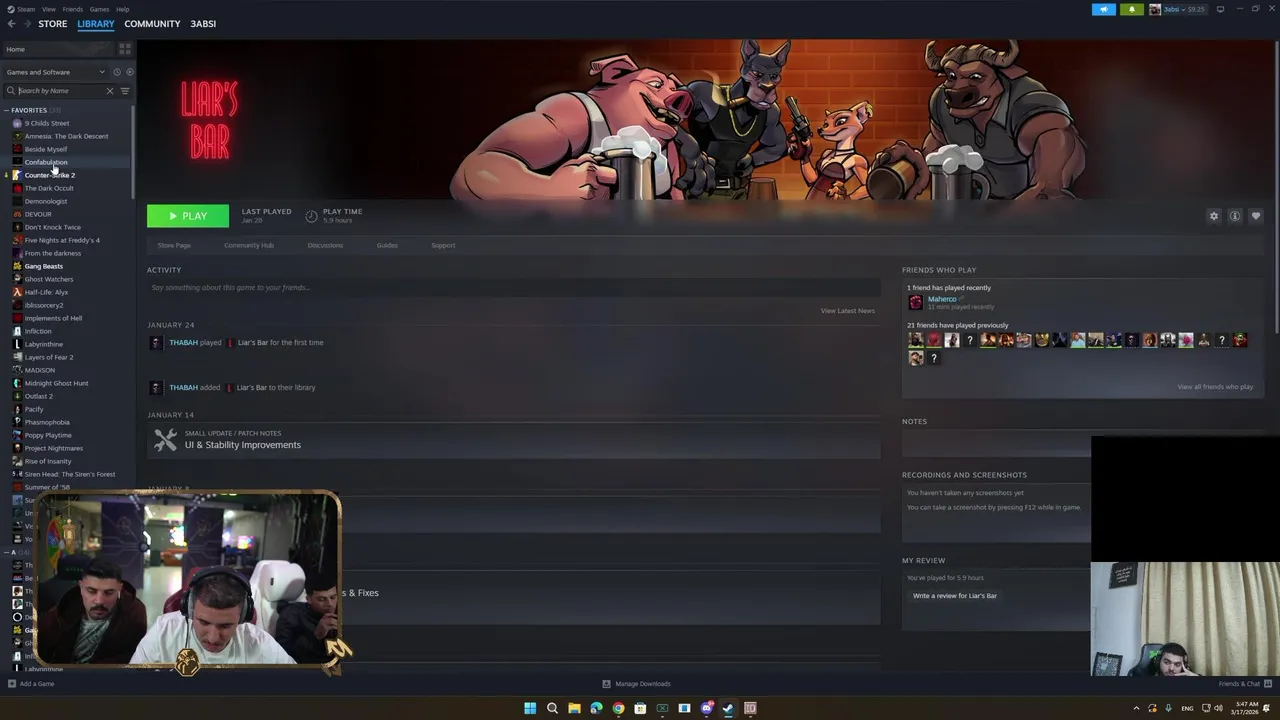Open the Friends menu
This screenshot has width=1280, height=720.
[73, 9]
